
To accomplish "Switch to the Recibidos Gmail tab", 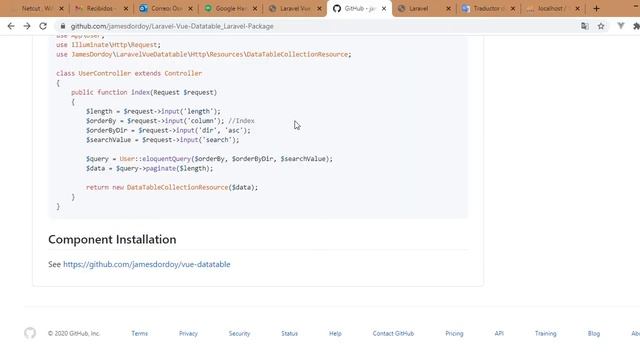I will click(99, 9).
